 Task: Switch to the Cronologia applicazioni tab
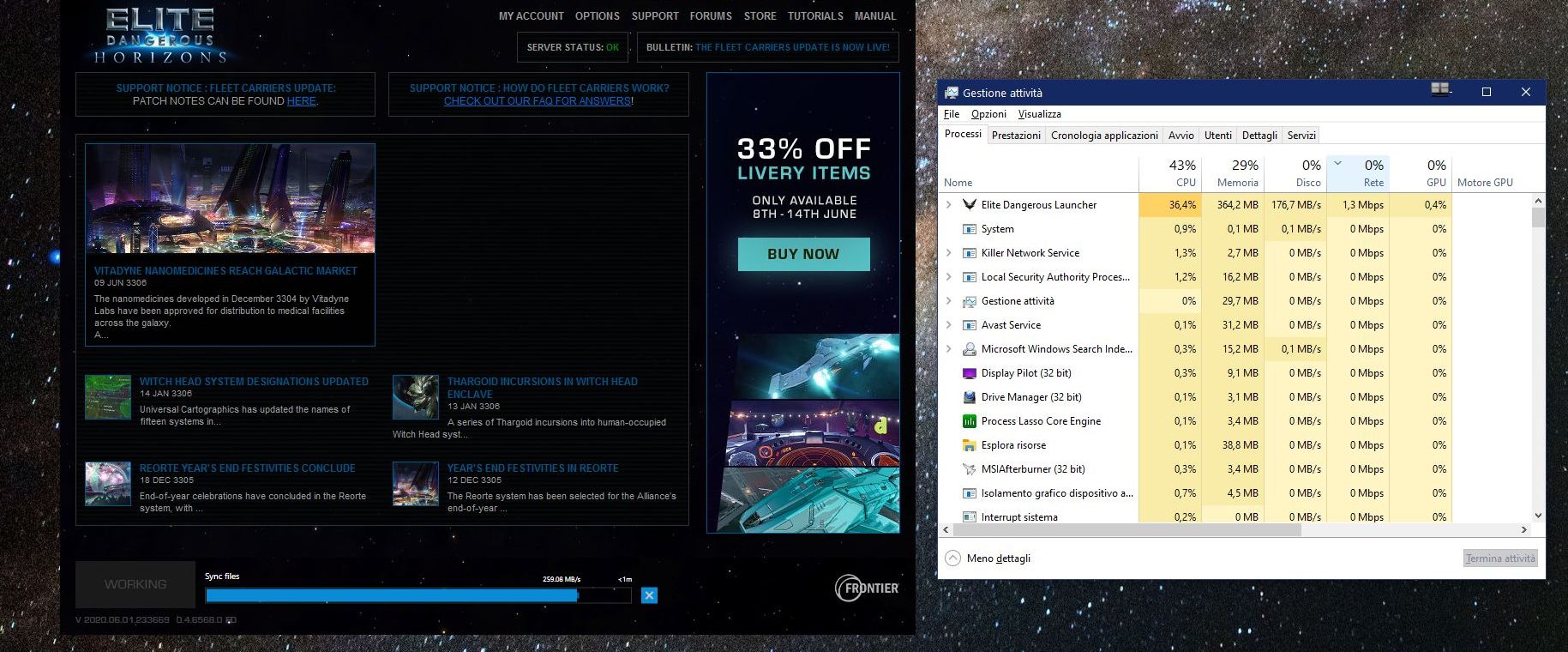coord(1104,136)
